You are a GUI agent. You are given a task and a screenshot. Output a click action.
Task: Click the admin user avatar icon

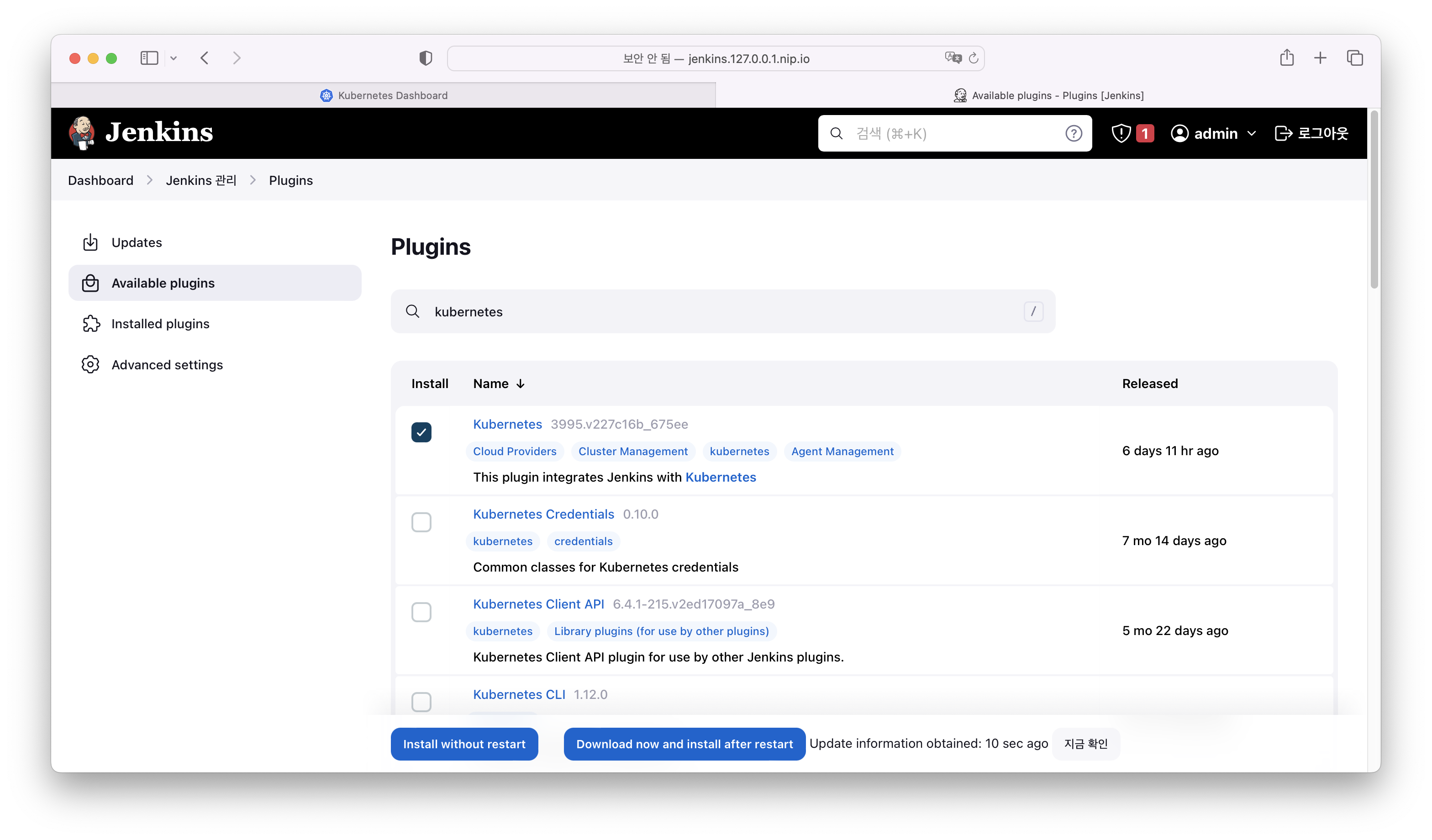pyautogui.click(x=1179, y=133)
